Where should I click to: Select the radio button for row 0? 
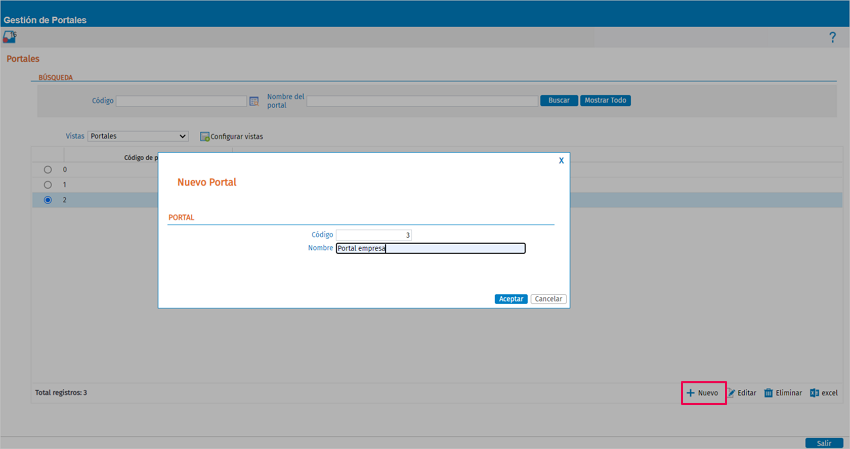(48, 170)
